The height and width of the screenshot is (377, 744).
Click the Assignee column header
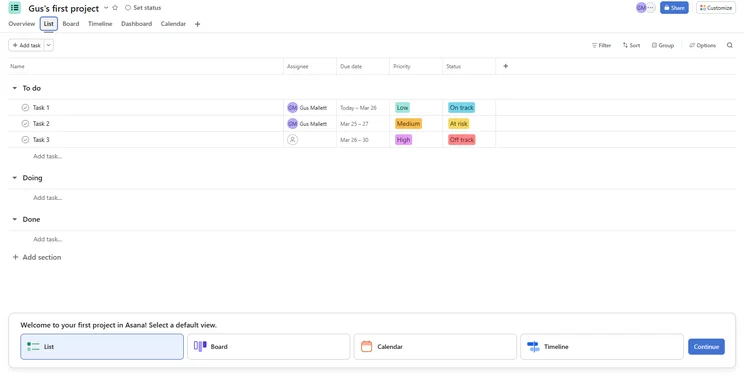pyautogui.click(x=310, y=66)
